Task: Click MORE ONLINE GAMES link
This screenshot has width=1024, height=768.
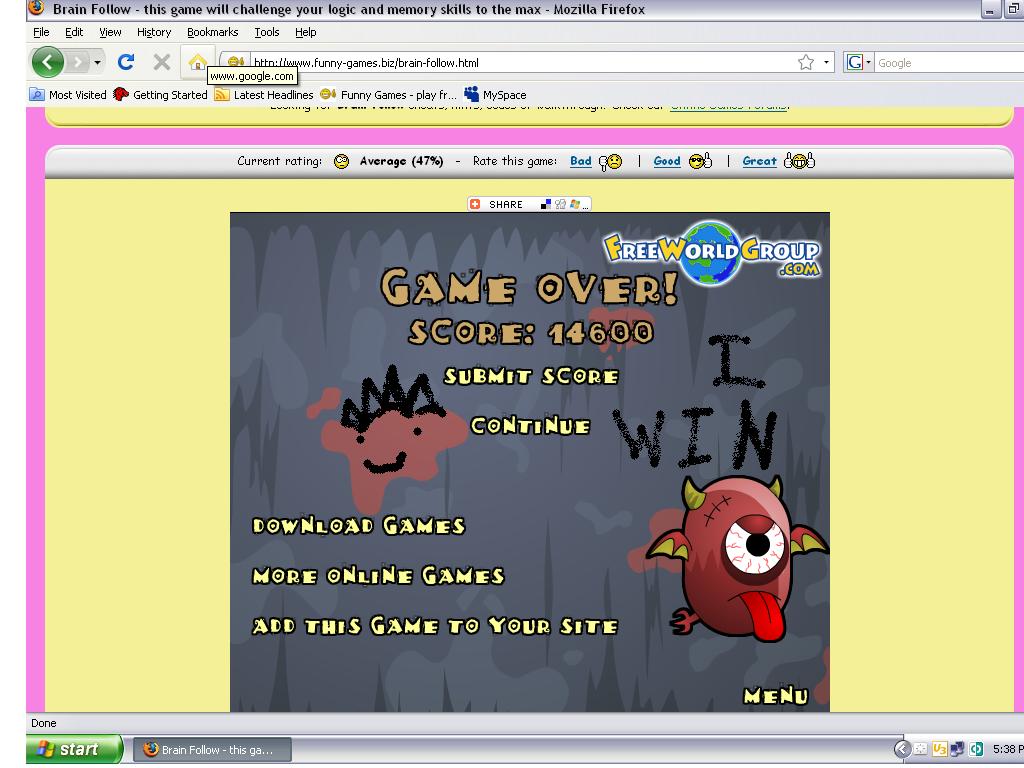Action: 378,575
